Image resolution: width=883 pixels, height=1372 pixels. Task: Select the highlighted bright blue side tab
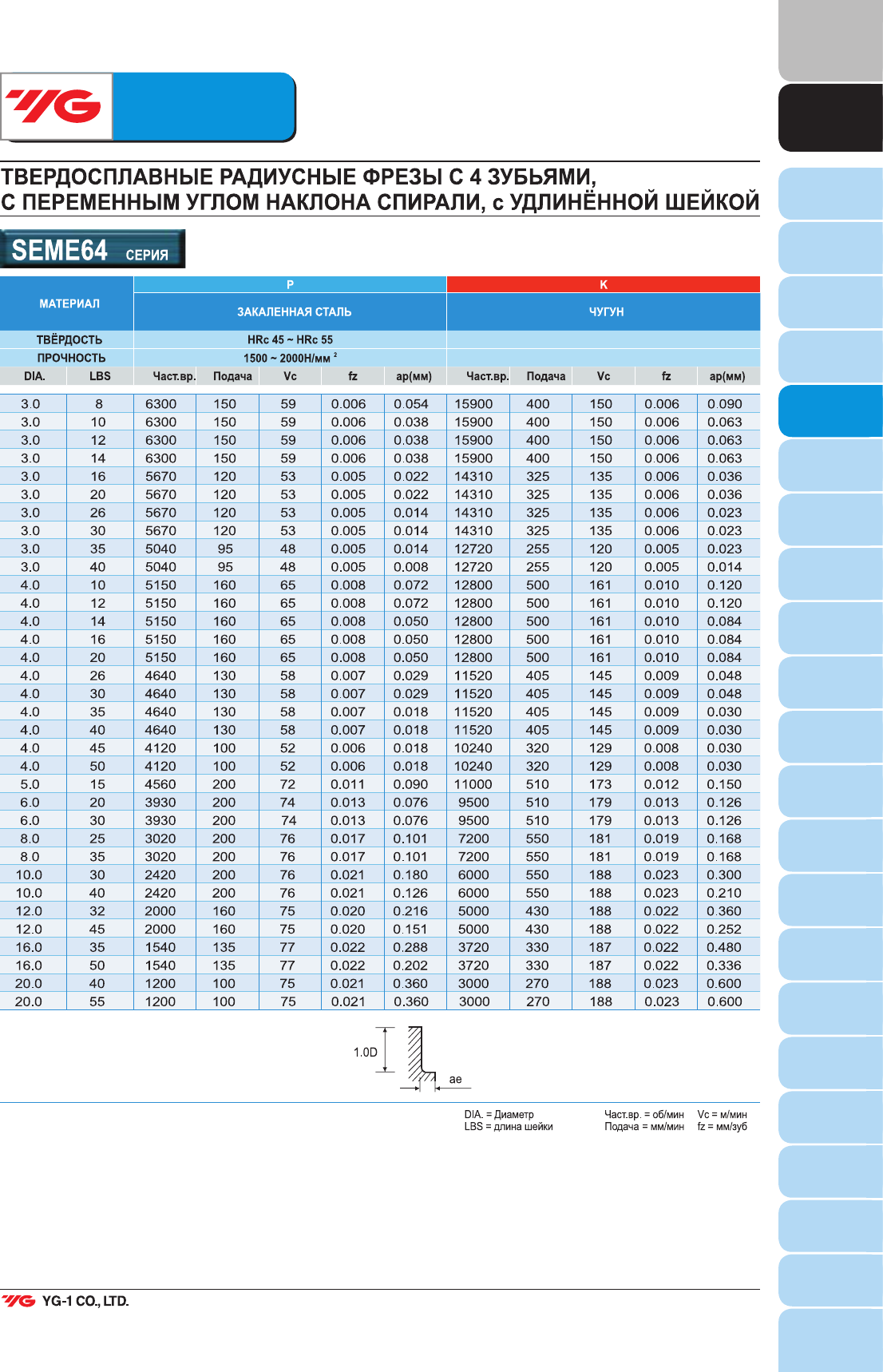(830, 410)
